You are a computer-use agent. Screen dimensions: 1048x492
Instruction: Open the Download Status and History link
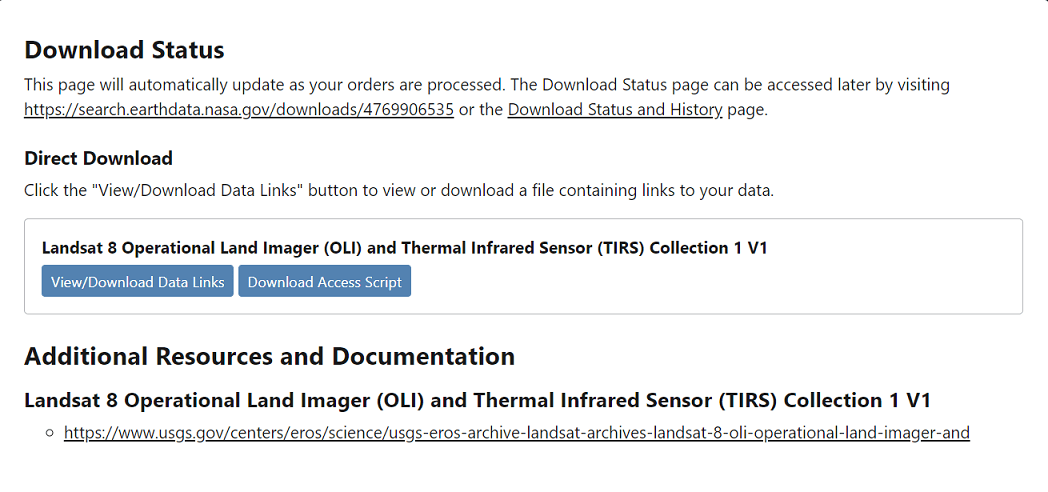click(615, 110)
